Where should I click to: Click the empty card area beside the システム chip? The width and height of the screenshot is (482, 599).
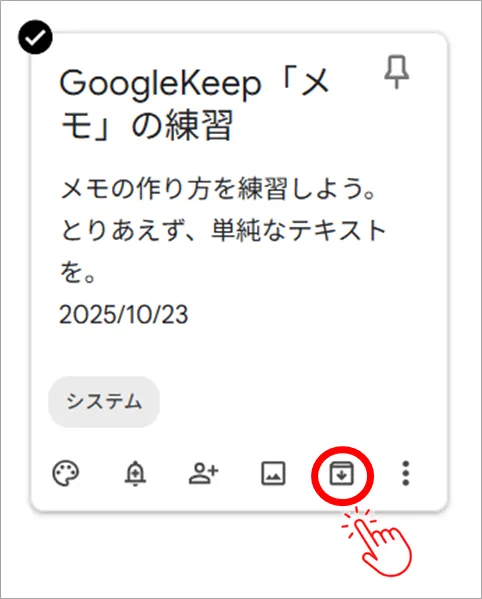(302, 402)
